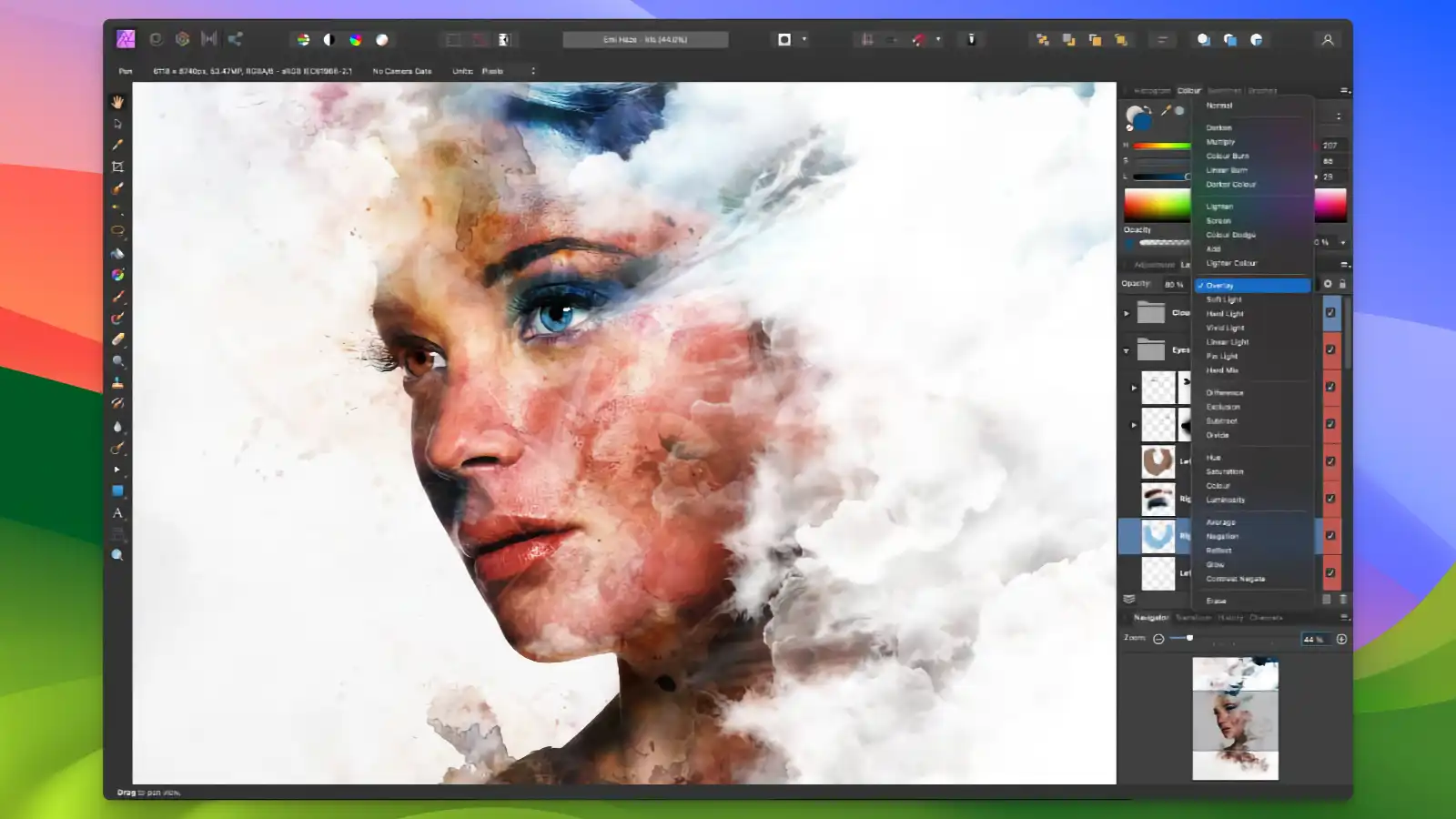This screenshot has height=819, width=1456.
Task: Toggle the selected Right layer's visibility checkbox
Action: tap(1330, 535)
